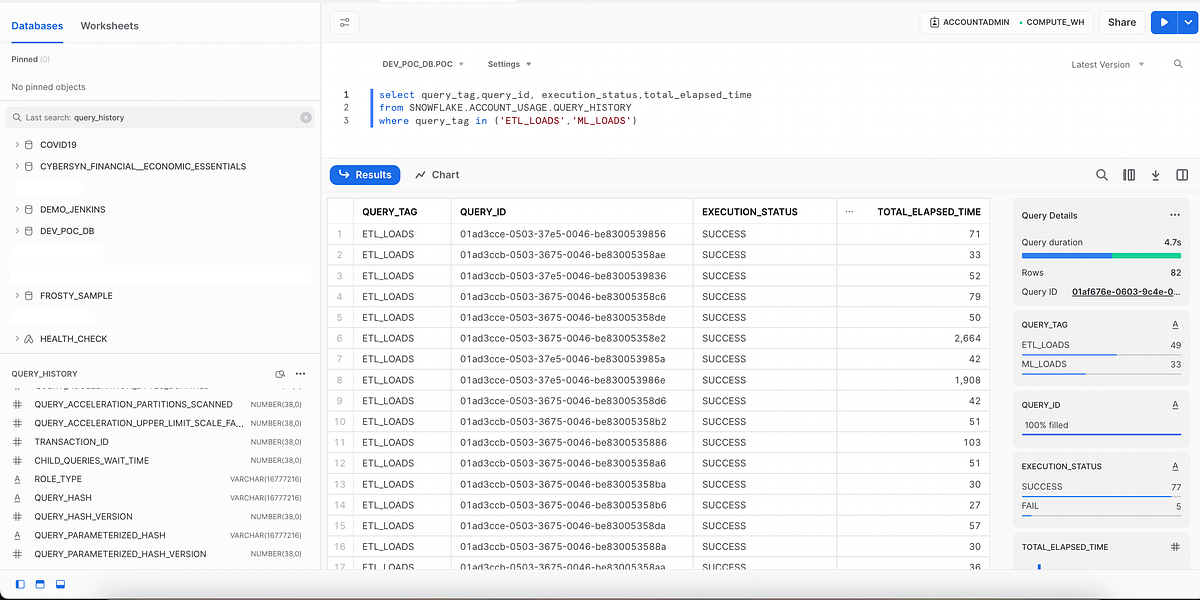
Task: Click the Share button
Action: (x=1121, y=21)
